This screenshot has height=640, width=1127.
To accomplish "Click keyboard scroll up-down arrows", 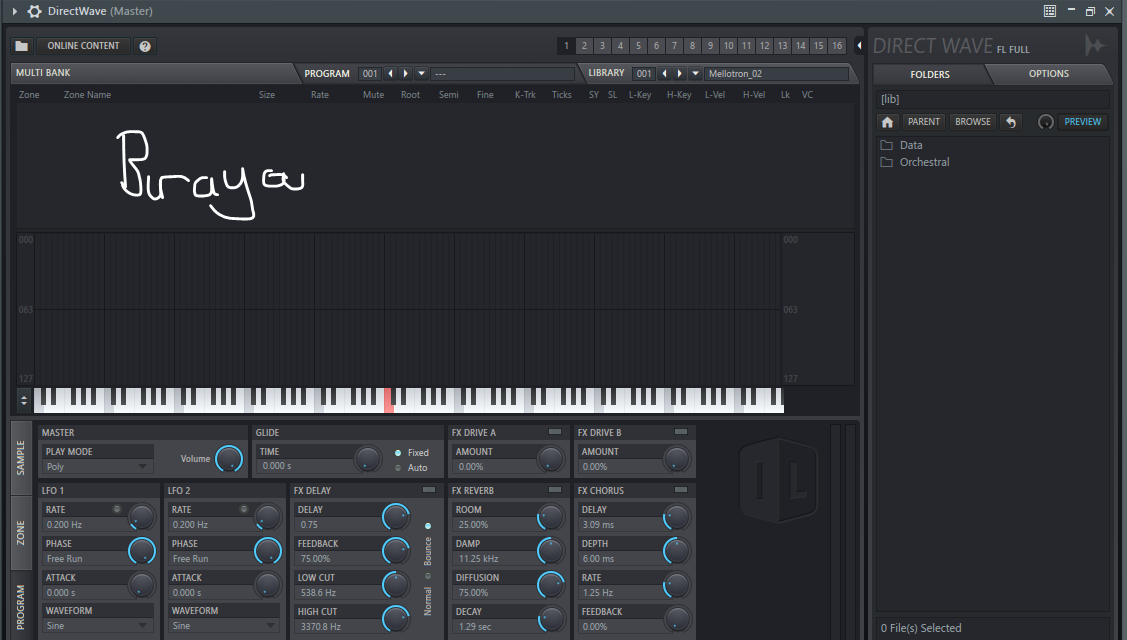I will (24, 401).
